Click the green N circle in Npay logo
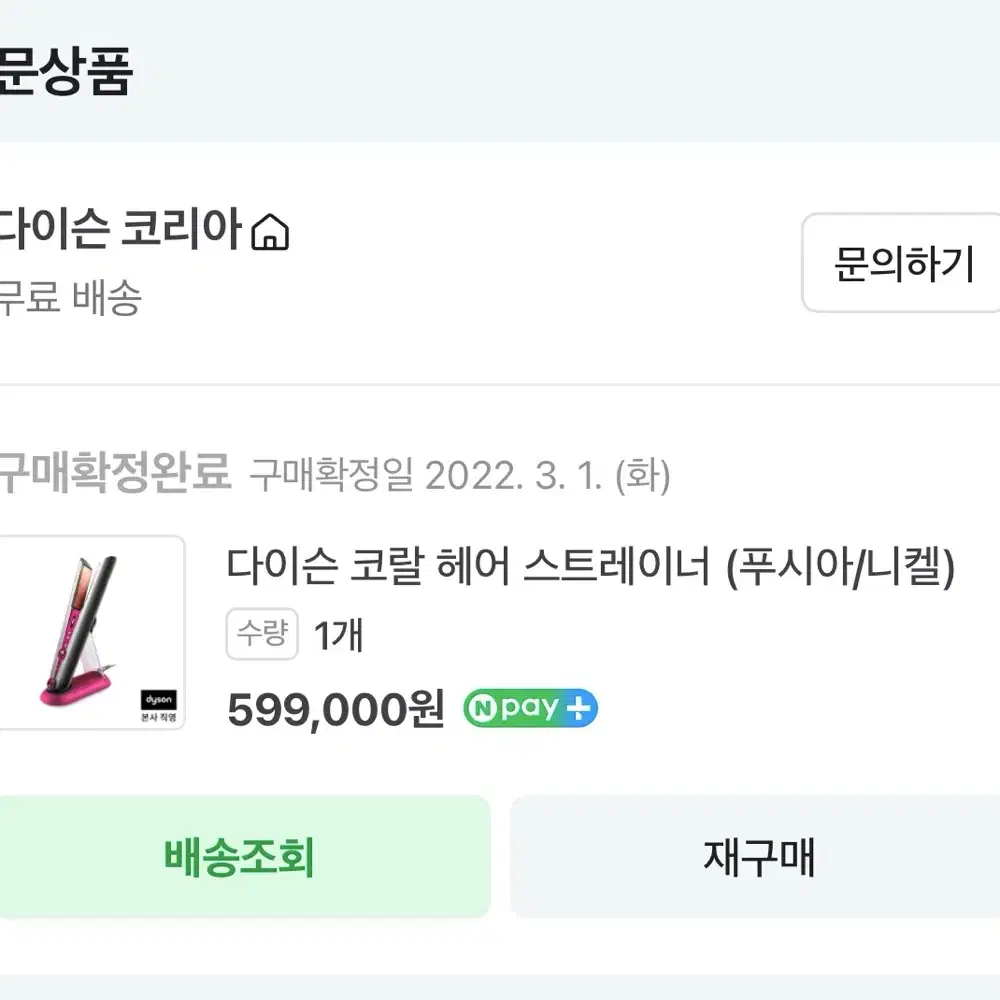 tap(483, 709)
